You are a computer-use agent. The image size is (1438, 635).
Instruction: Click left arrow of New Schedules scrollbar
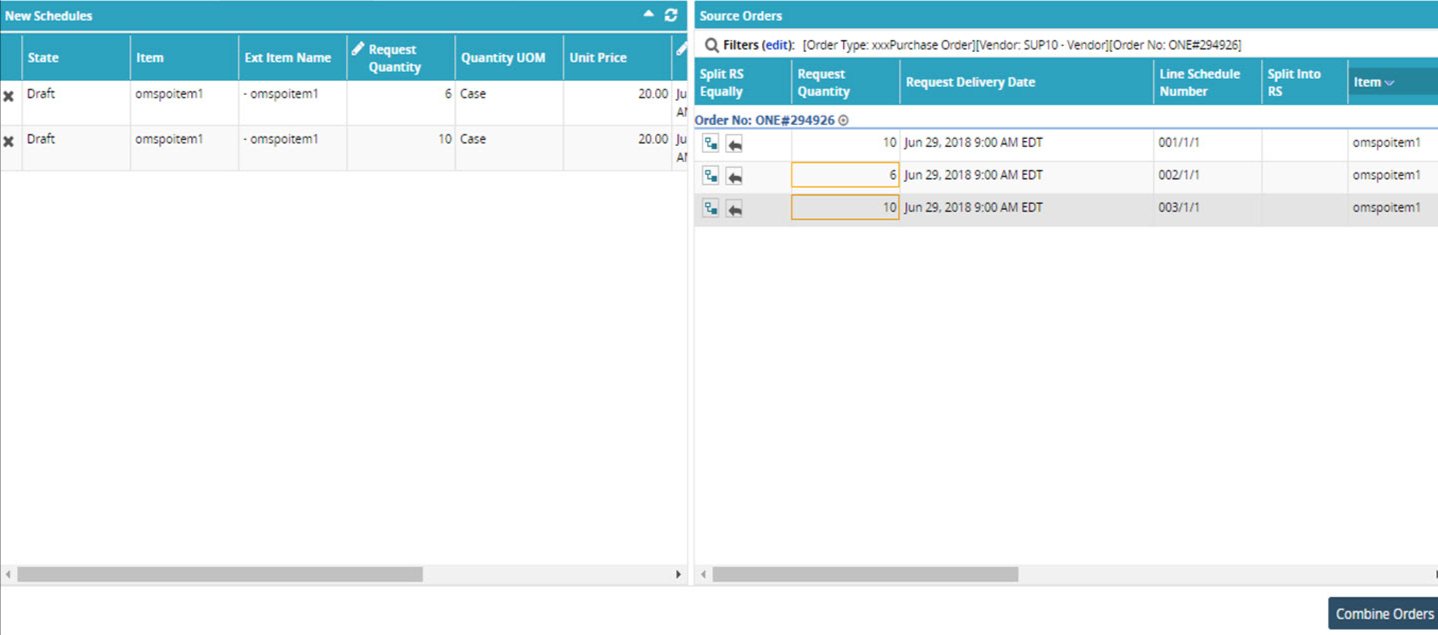point(8,574)
